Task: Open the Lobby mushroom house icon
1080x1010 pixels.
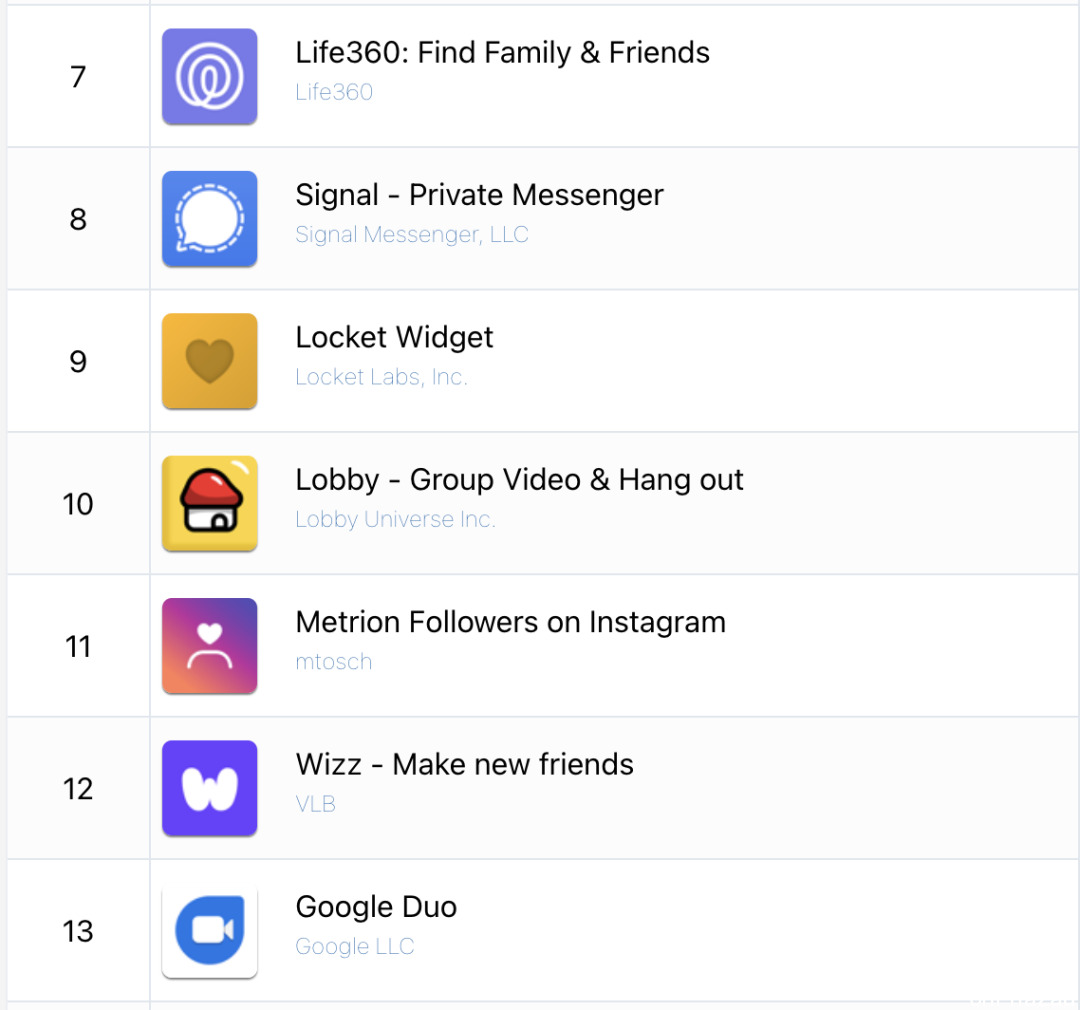Action: point(209,504)
